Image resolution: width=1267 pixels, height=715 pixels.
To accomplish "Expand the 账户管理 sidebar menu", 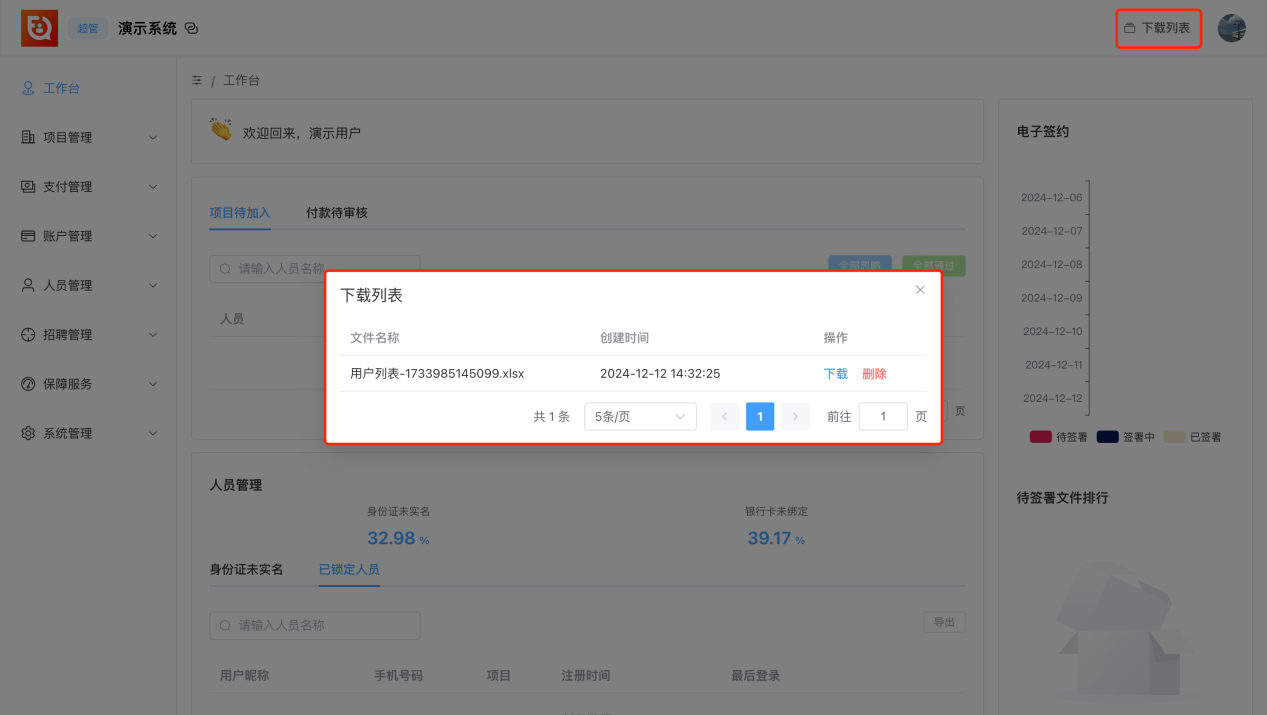I will (88, 236).
